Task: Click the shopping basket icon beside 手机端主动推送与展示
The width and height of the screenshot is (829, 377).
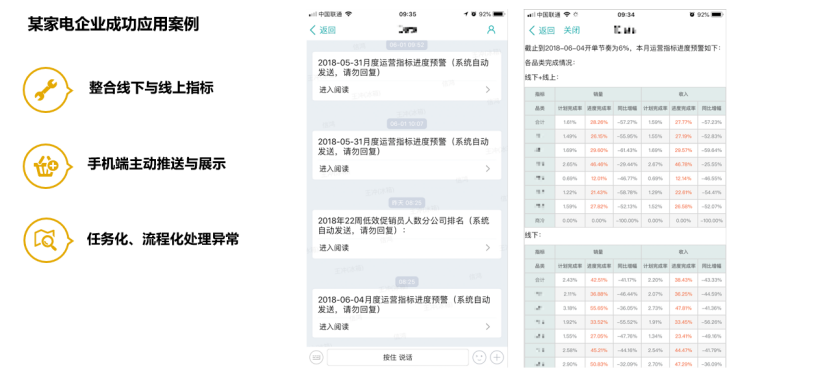Action: (x=46, y=166)
